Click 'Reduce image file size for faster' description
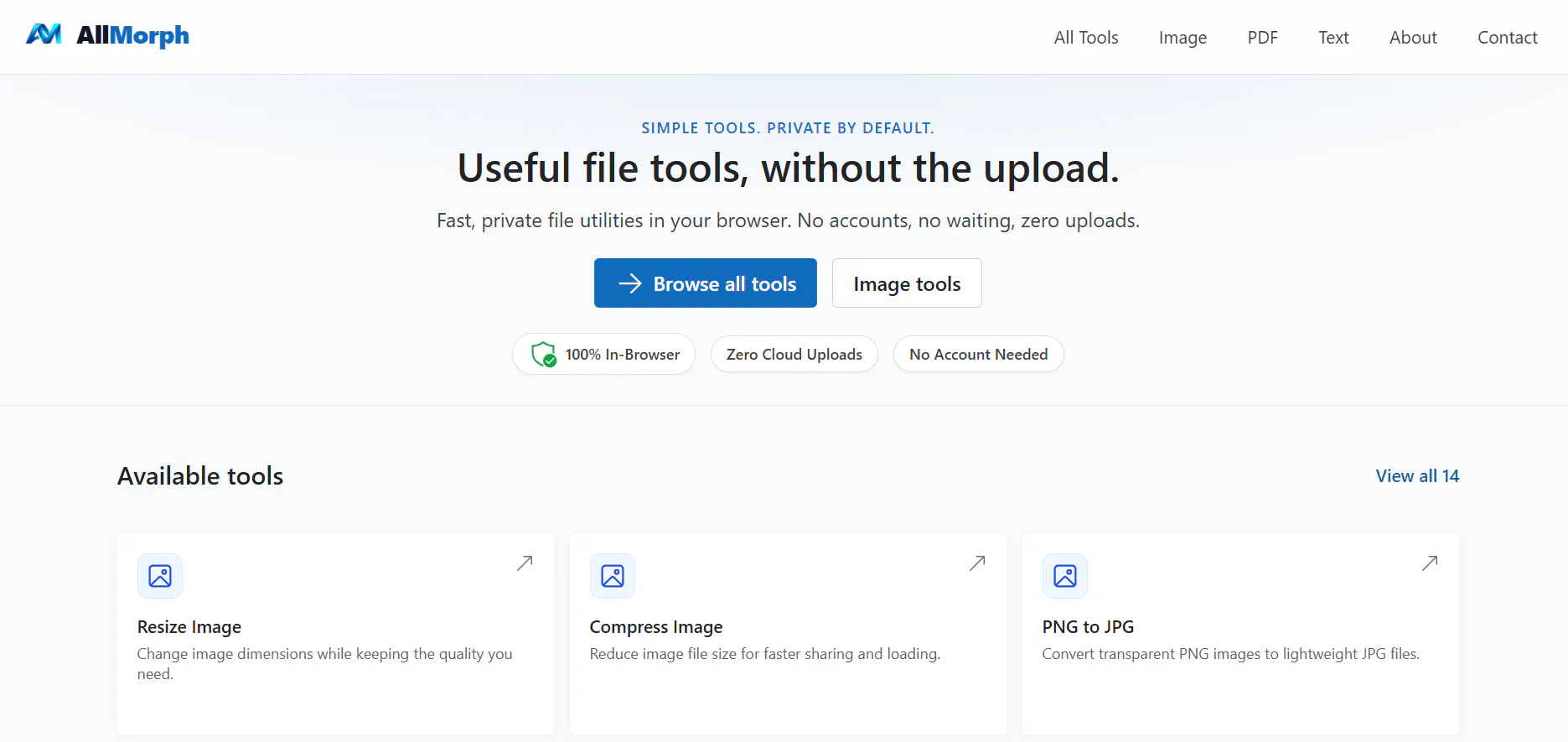 tap(765, 654)
